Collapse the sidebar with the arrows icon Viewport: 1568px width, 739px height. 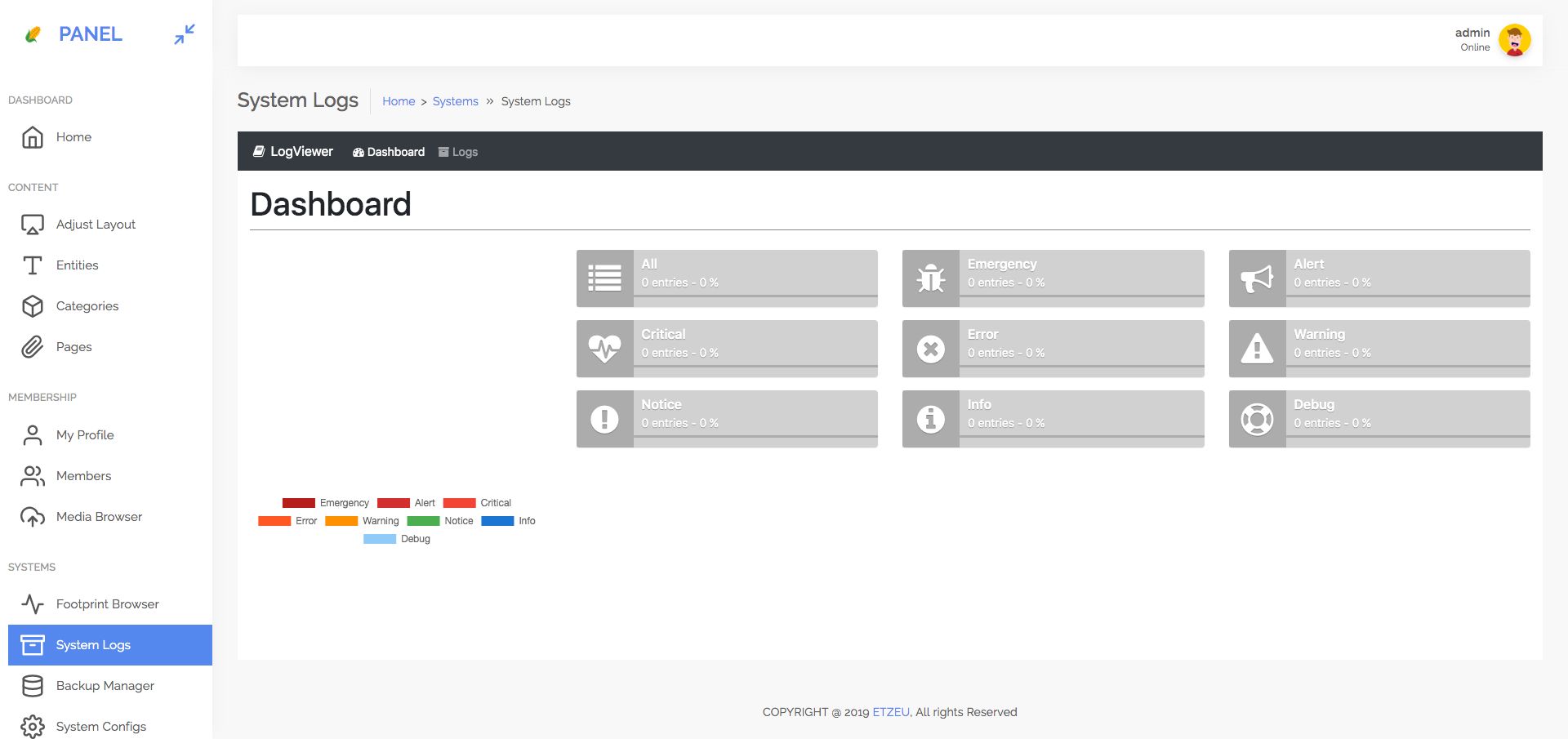tap(185, 34)
